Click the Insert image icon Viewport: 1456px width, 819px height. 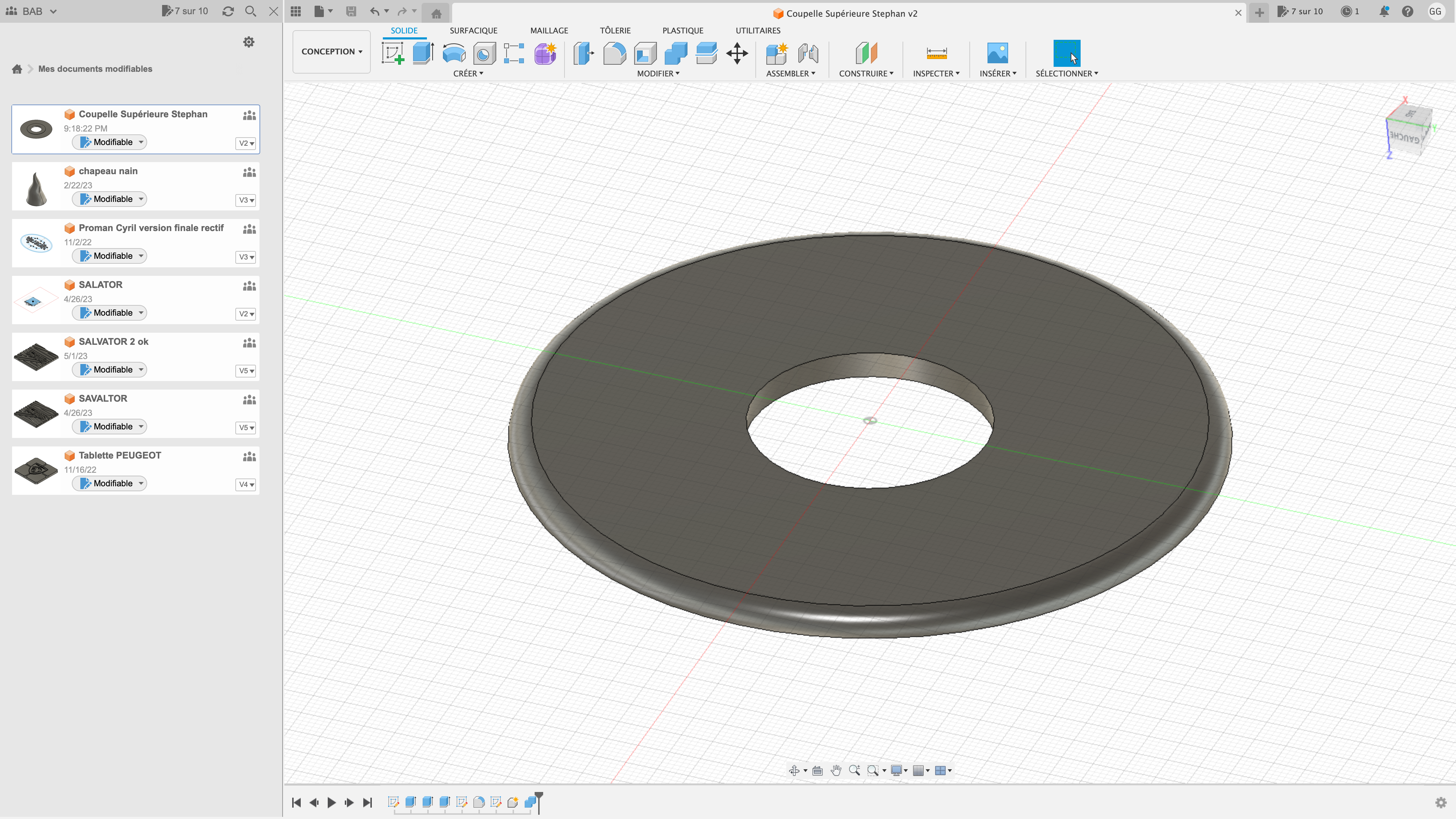tap(997, 53)
